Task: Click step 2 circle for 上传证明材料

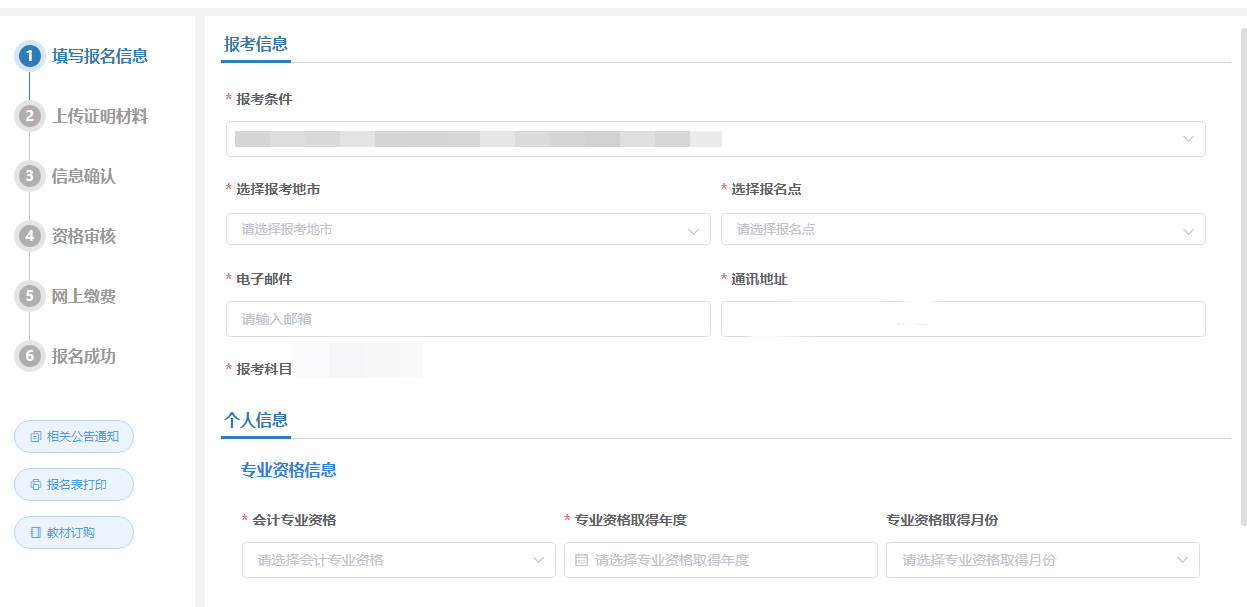Action: [x=31, y=116]
